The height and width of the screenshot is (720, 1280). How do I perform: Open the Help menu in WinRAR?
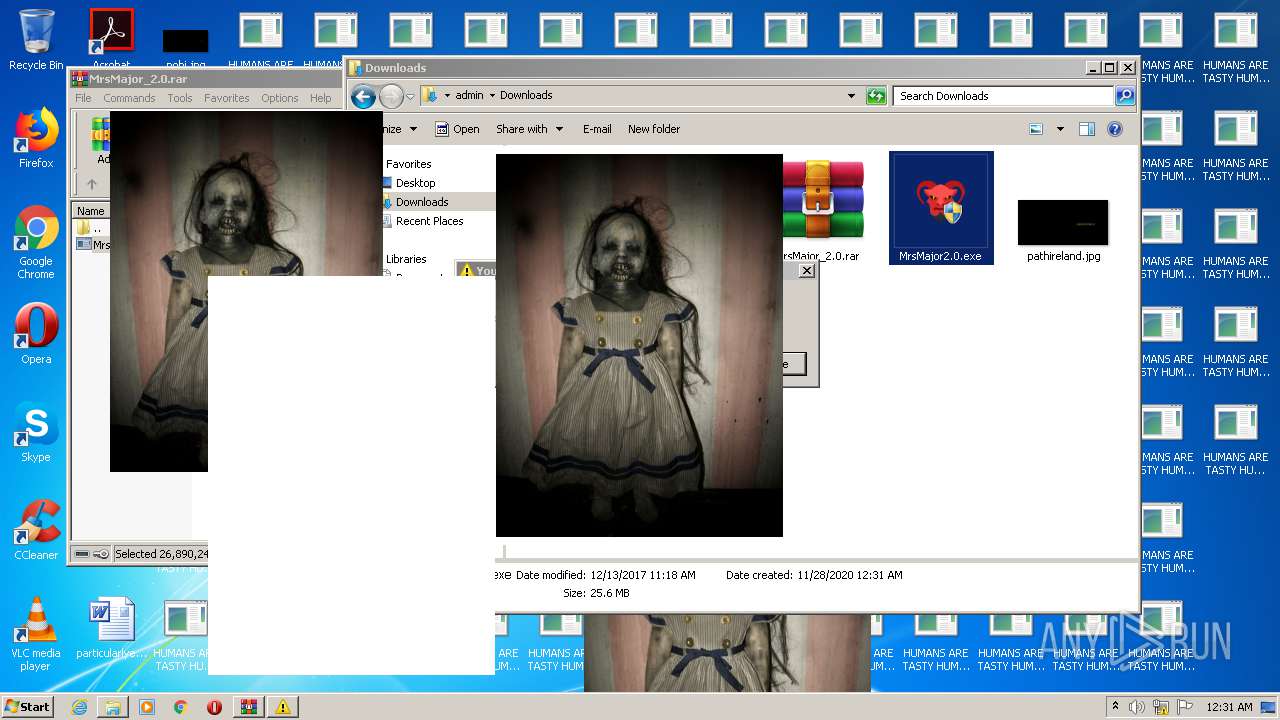click(x=320, y=98)
